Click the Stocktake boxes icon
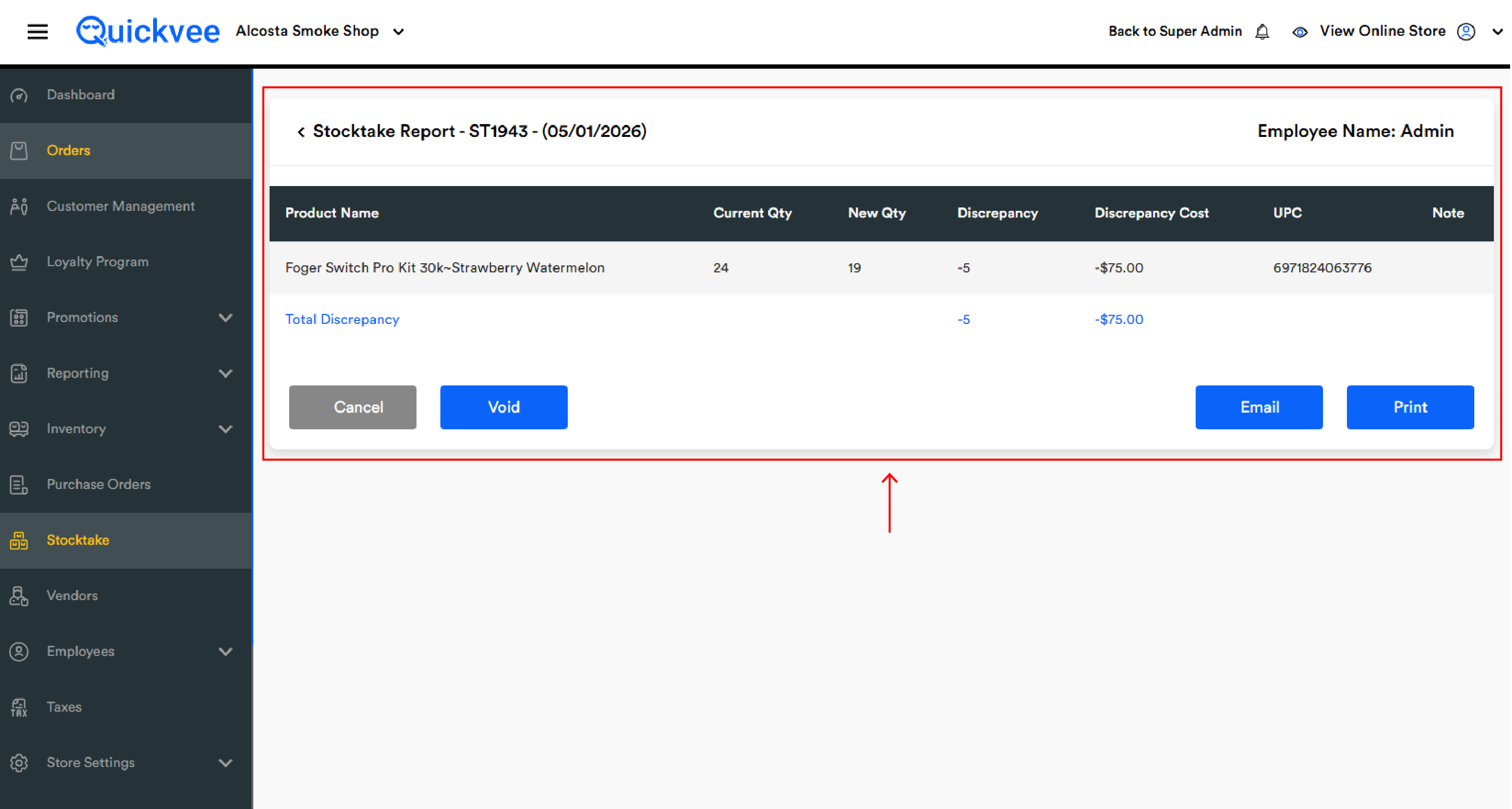1512x809 pixels. [x=19, y=540]
